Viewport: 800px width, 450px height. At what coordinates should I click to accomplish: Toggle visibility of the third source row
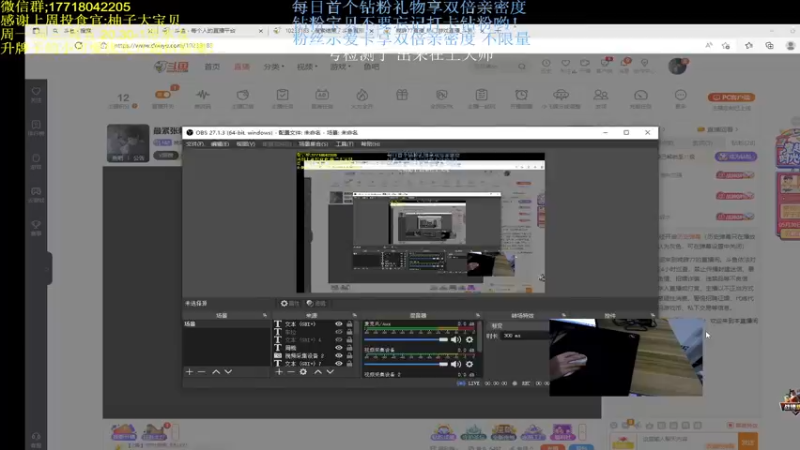pyautogui.click(x=339, y=340)
